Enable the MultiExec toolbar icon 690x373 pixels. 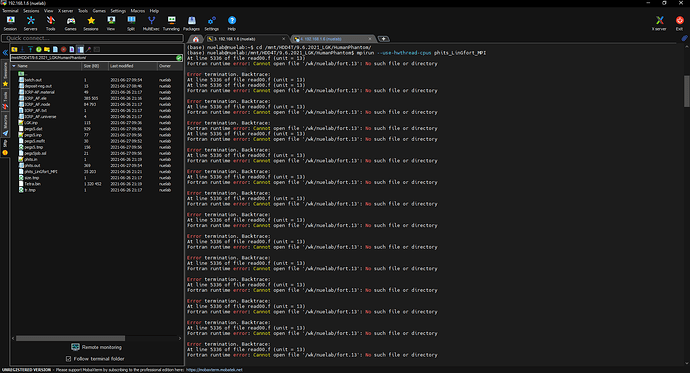point(151,23)
